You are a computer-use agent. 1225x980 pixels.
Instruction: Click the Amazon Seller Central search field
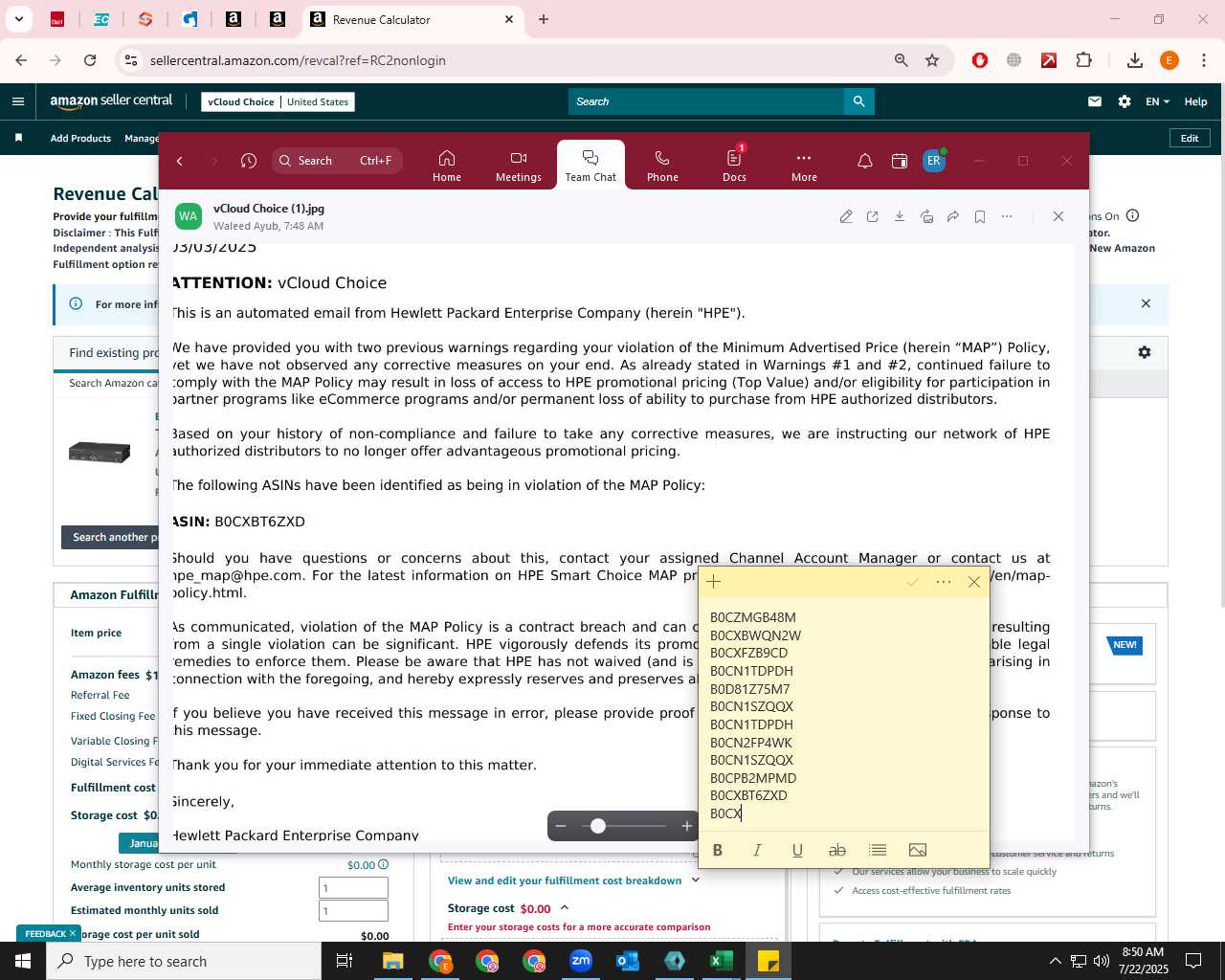pos(706,101)
